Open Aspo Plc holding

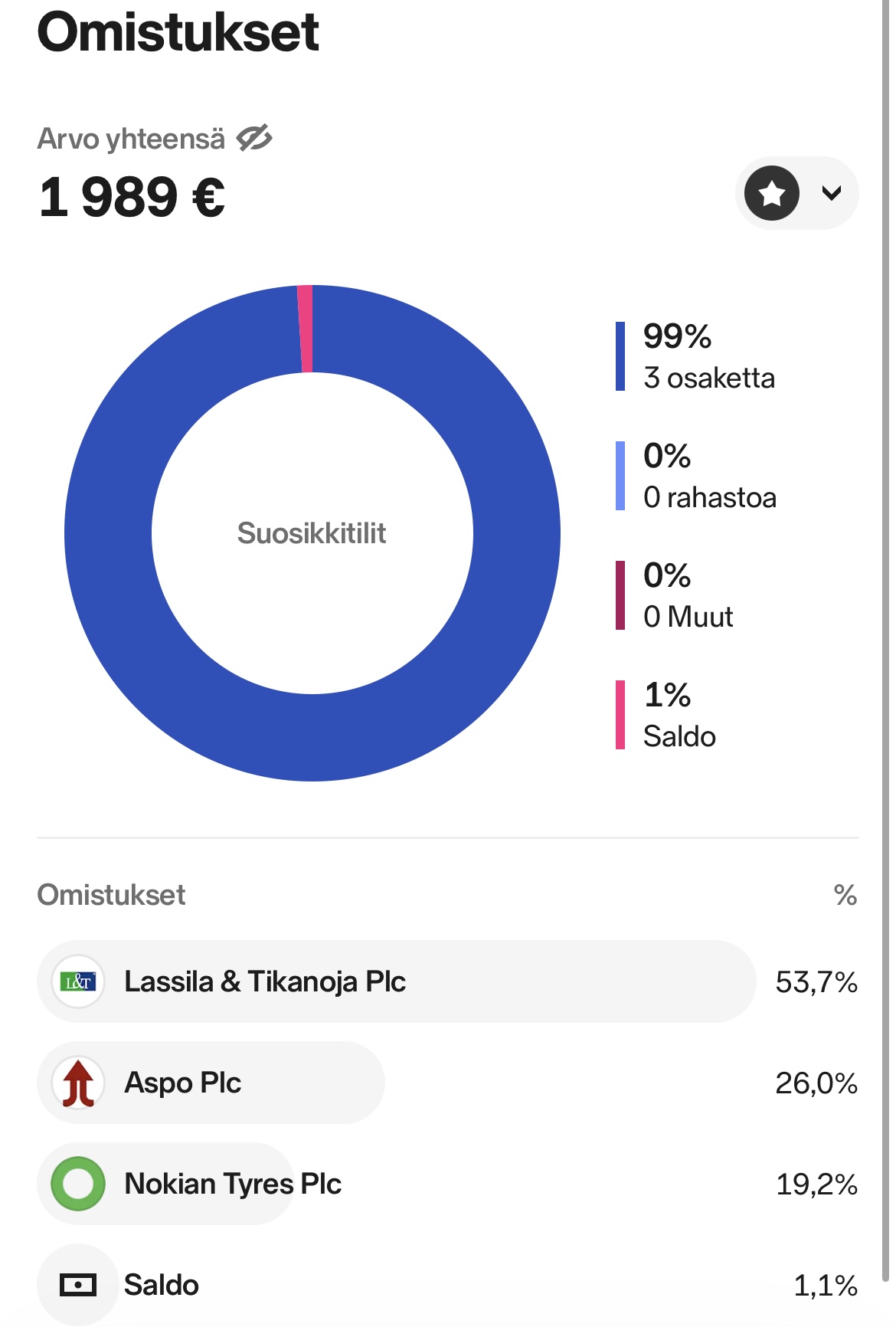click(x=183, y=1083)
